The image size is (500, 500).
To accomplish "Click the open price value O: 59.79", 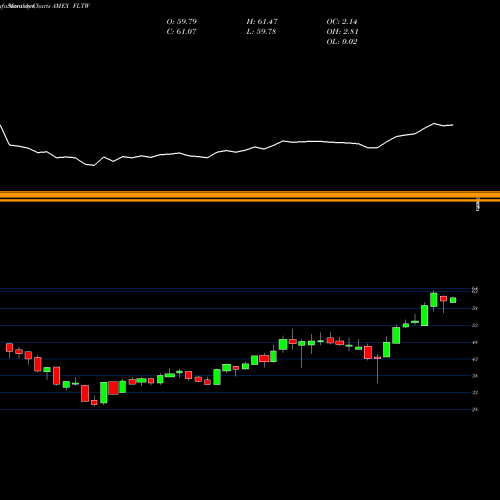I will [x=182, y=22].
